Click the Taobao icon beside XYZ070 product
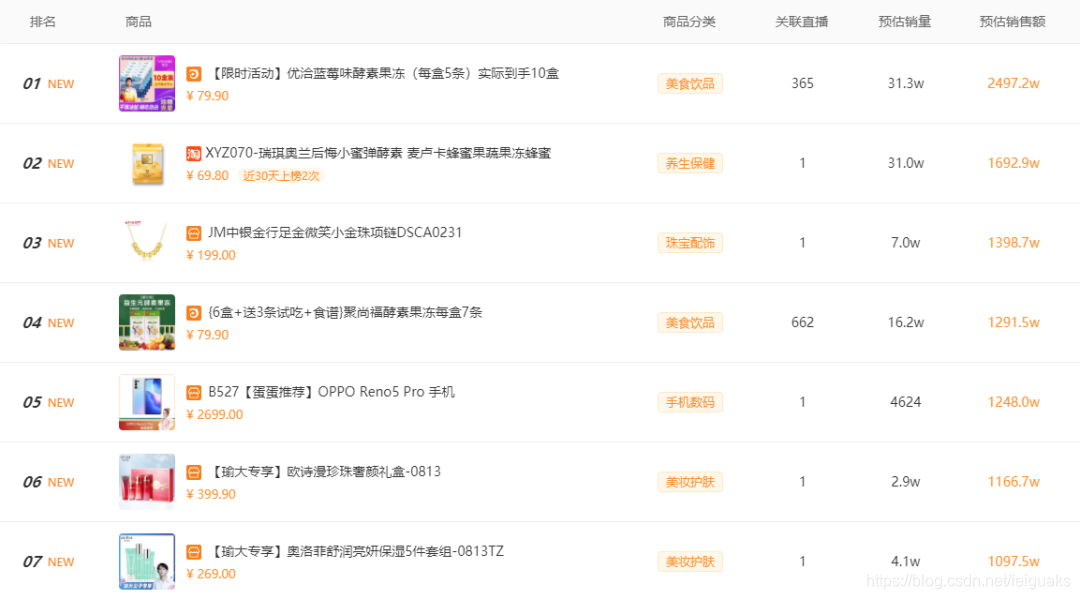 pyautogui.click(x=194, y=154)
